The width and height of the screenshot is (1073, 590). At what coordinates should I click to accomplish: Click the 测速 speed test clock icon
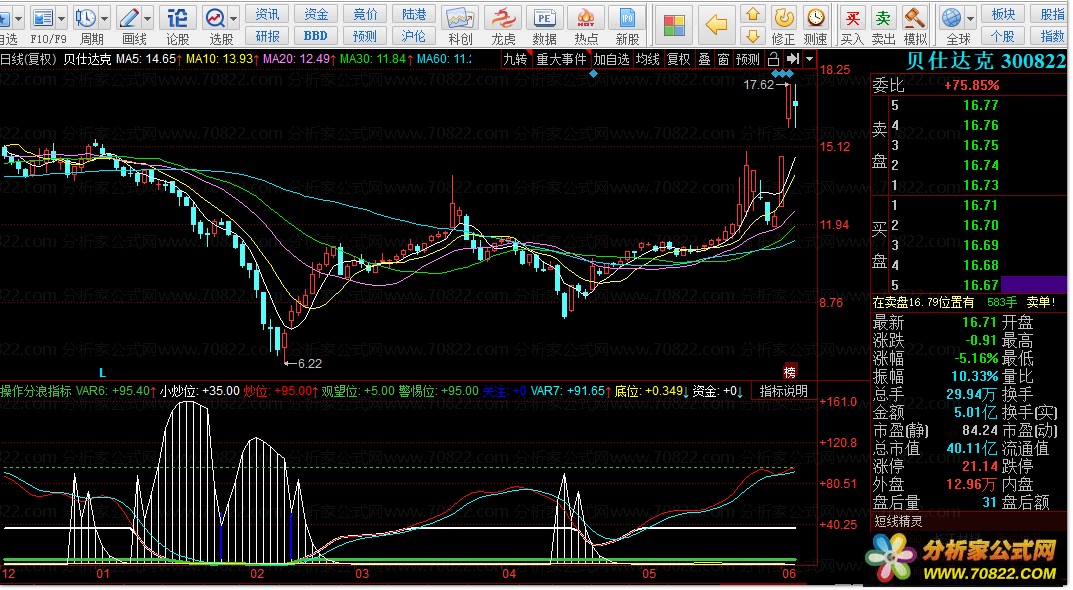coord(815,18)
